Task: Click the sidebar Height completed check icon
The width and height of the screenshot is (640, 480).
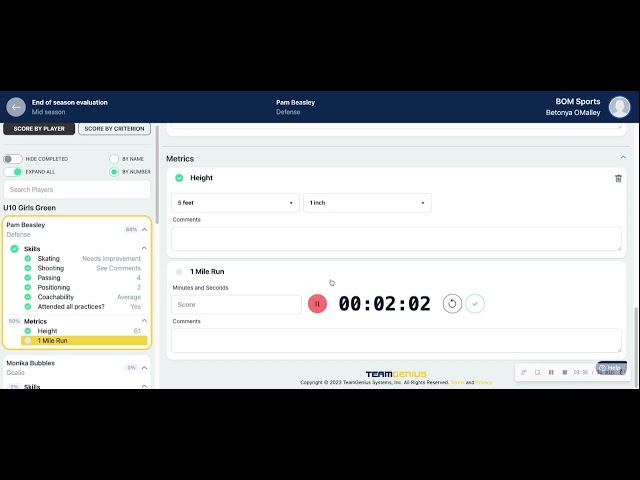Action: point(28,331)
